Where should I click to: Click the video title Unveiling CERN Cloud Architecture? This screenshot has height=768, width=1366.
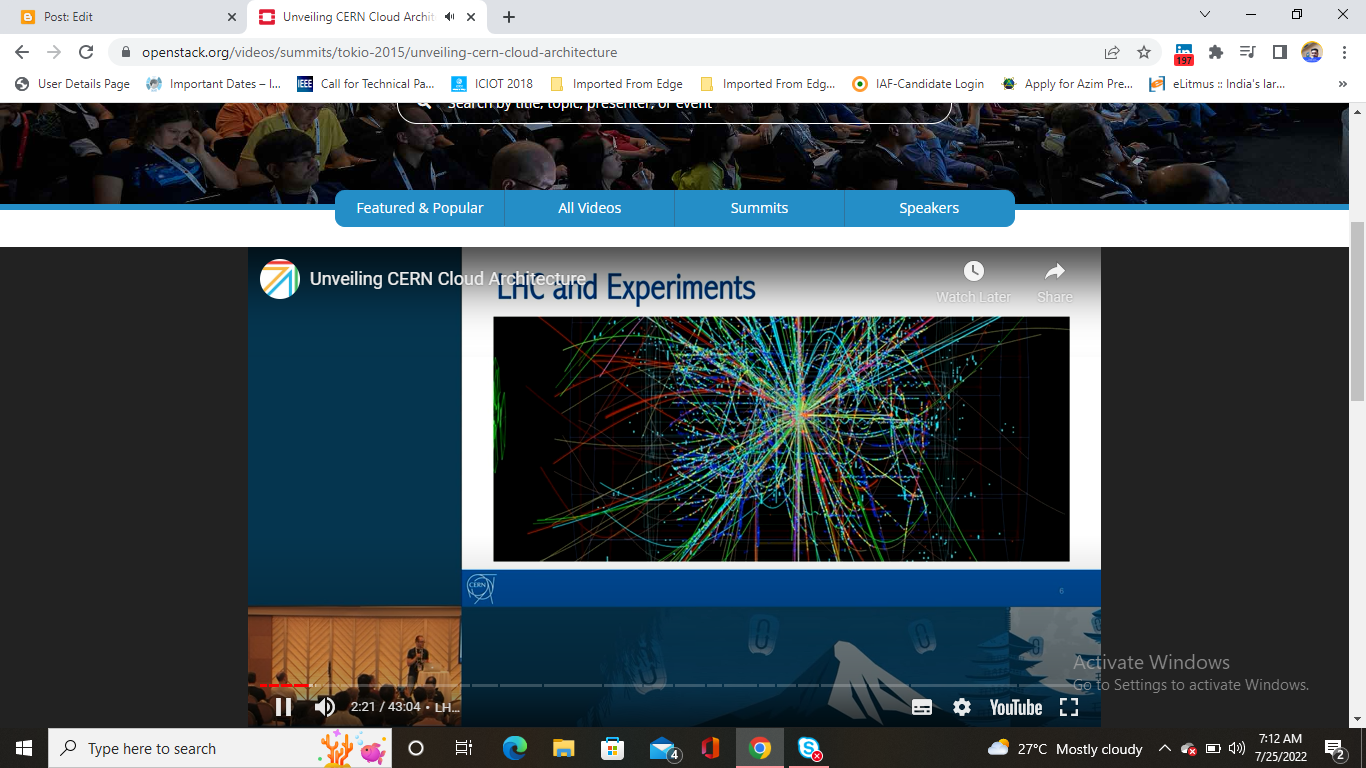click(447, 279)
